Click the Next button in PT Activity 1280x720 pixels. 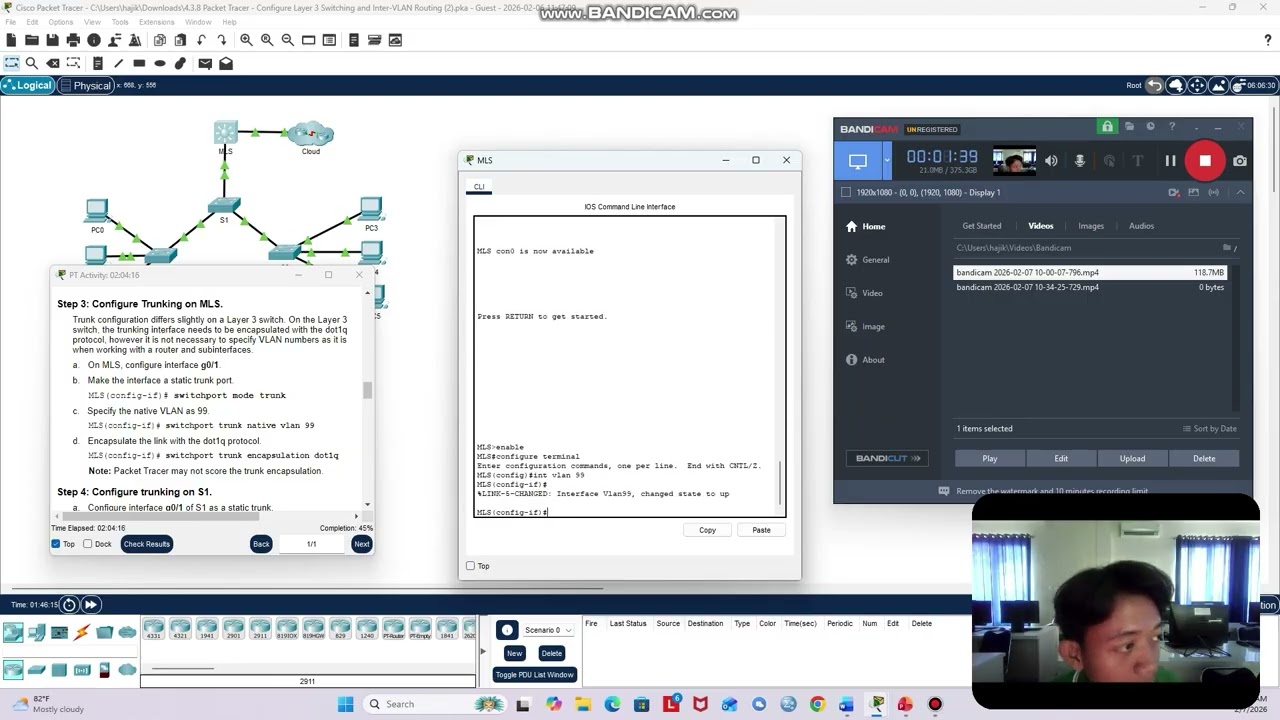[x=361, y=544]
